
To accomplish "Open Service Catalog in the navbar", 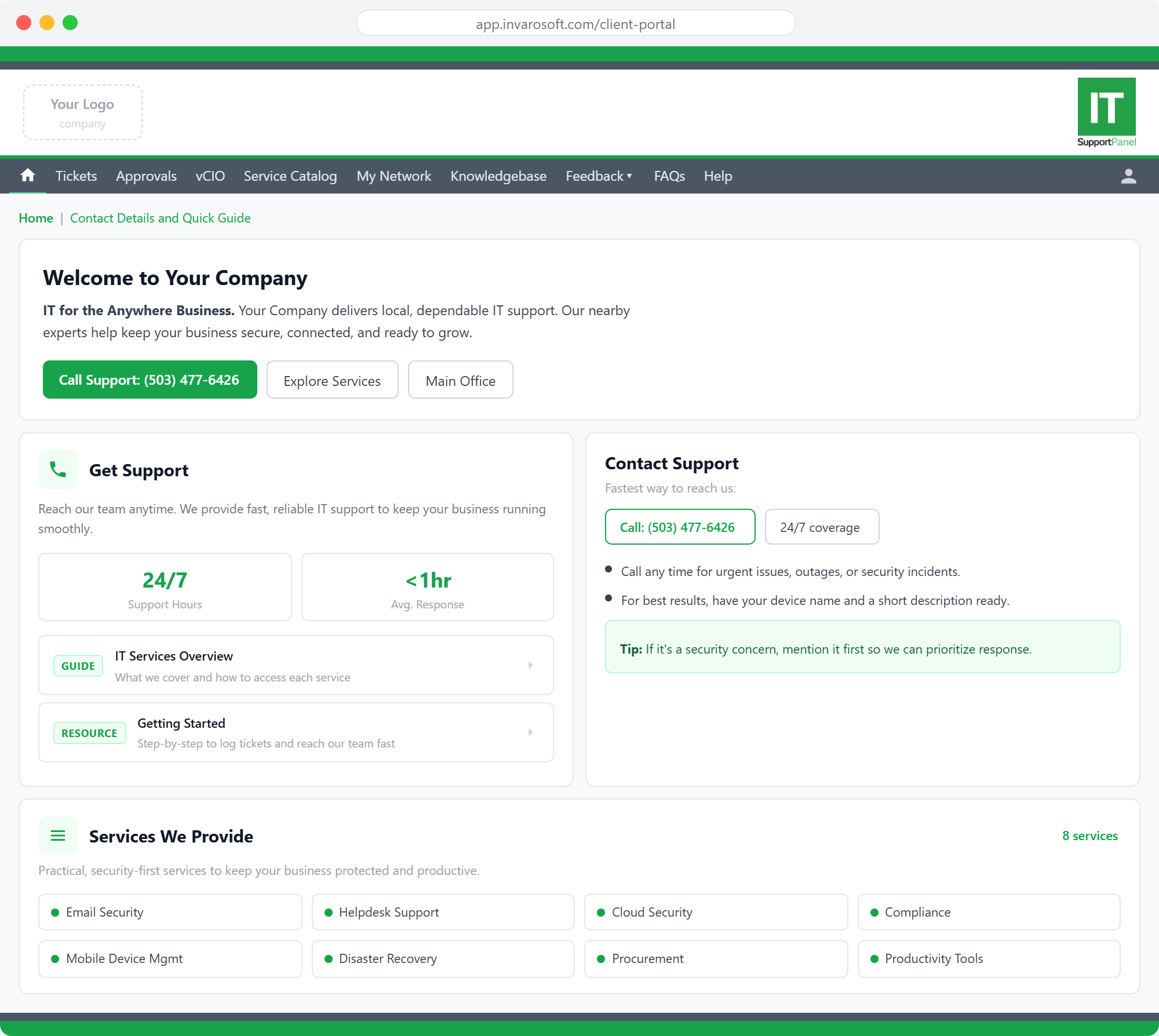I will coord(290,176).
